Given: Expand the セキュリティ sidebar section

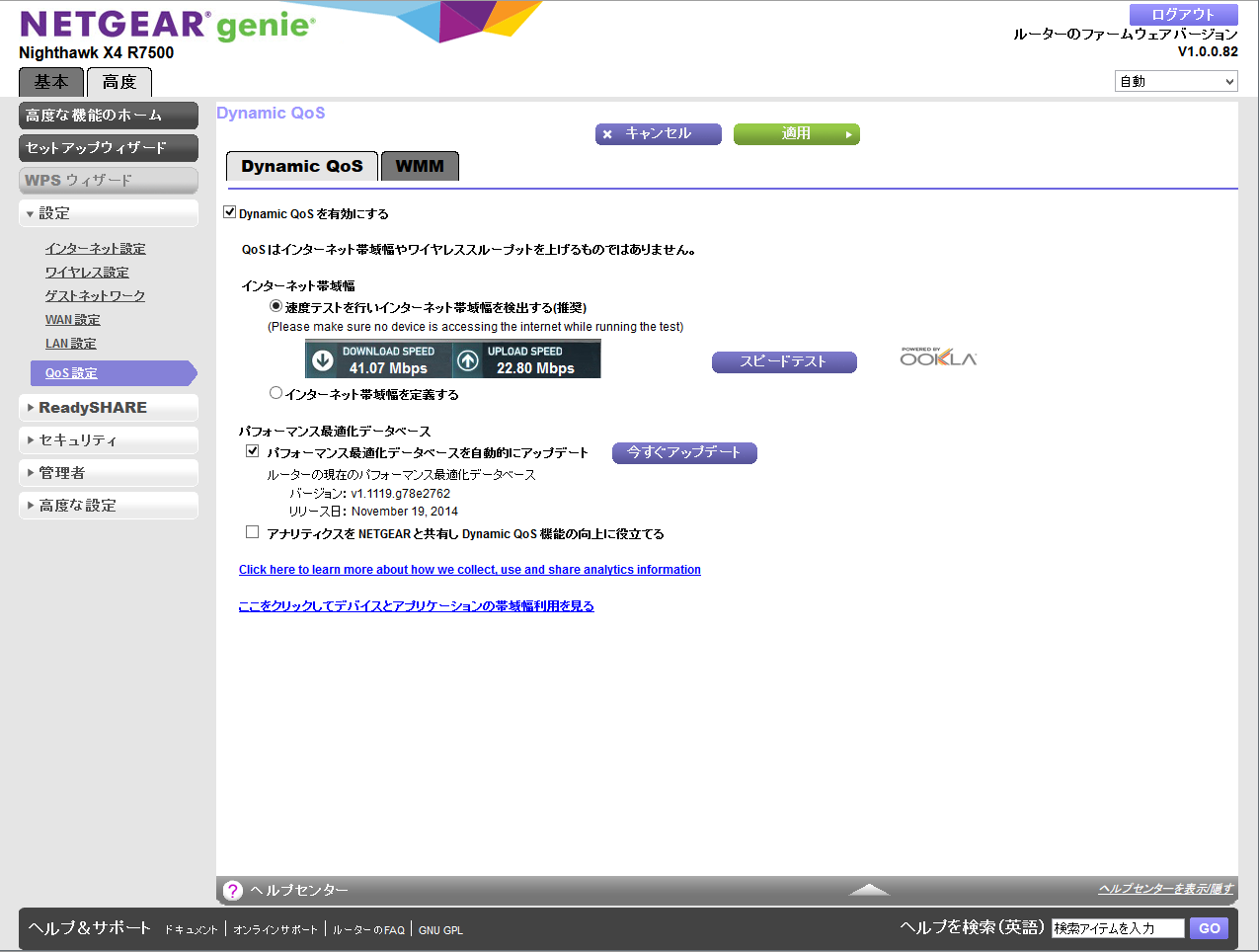Looking at the screenshot, I should click(x=109, y=440).
